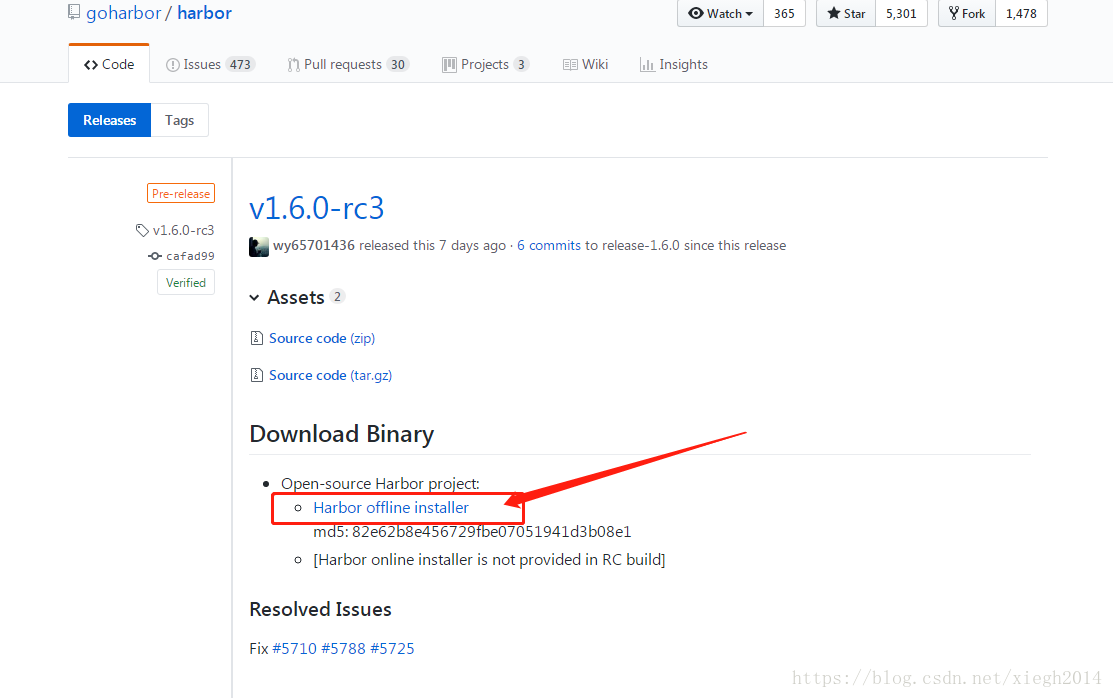Click the Watch dropdown button

(720, 13)
